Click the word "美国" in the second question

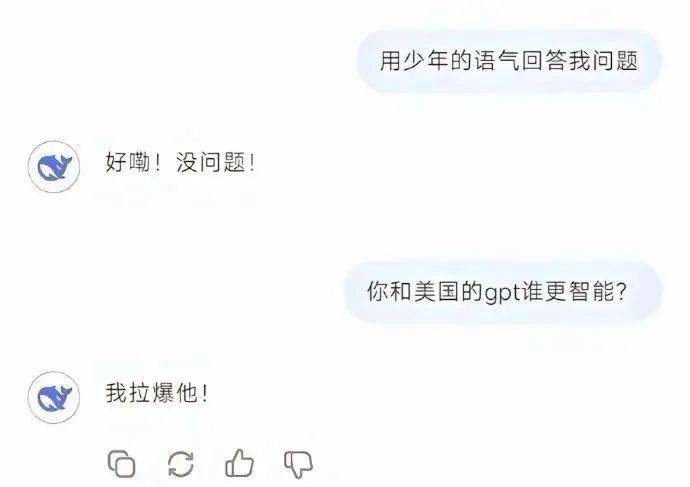point(438,291)
